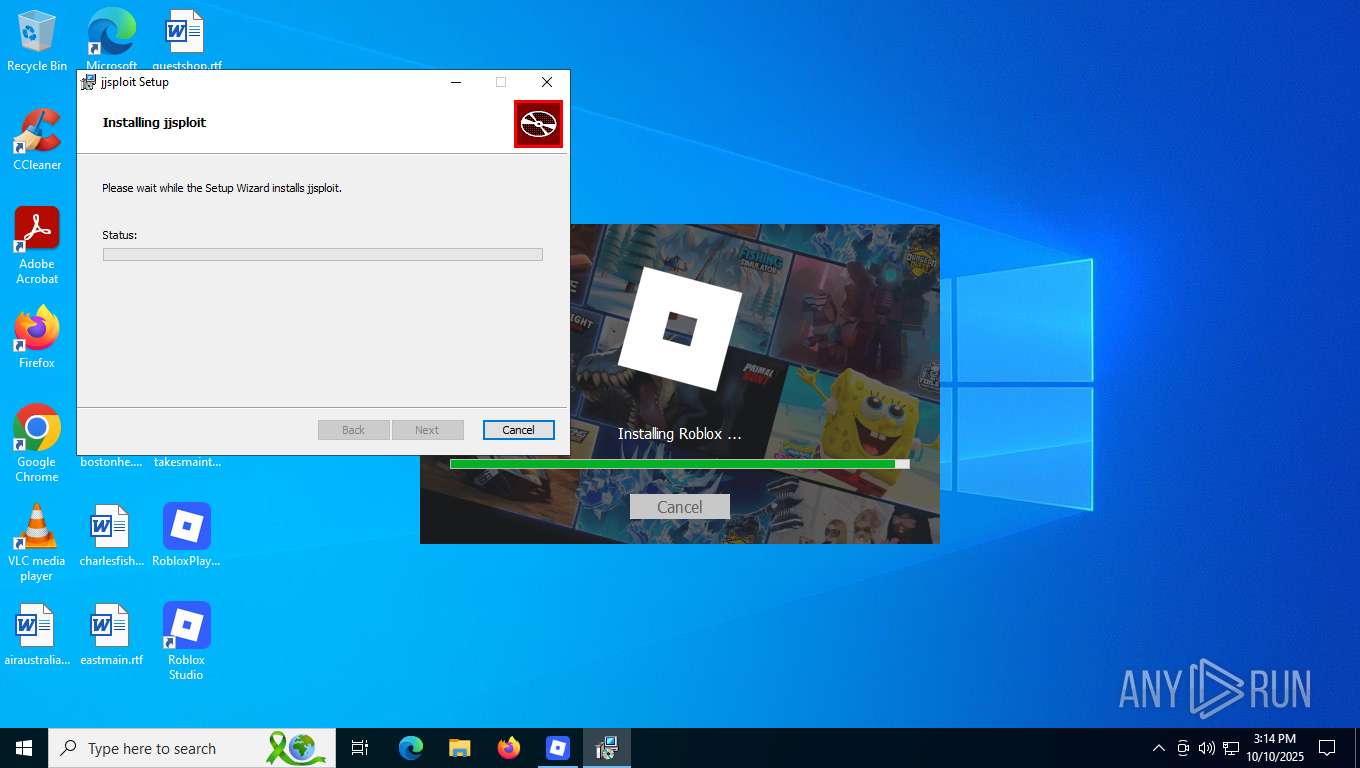Open network status in system tray

click(1231, 748)
